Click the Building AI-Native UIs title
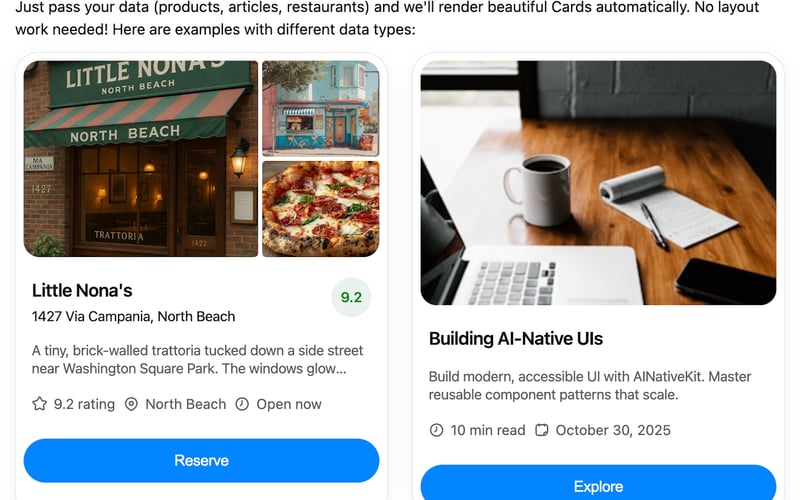 (x=516, y=339)
